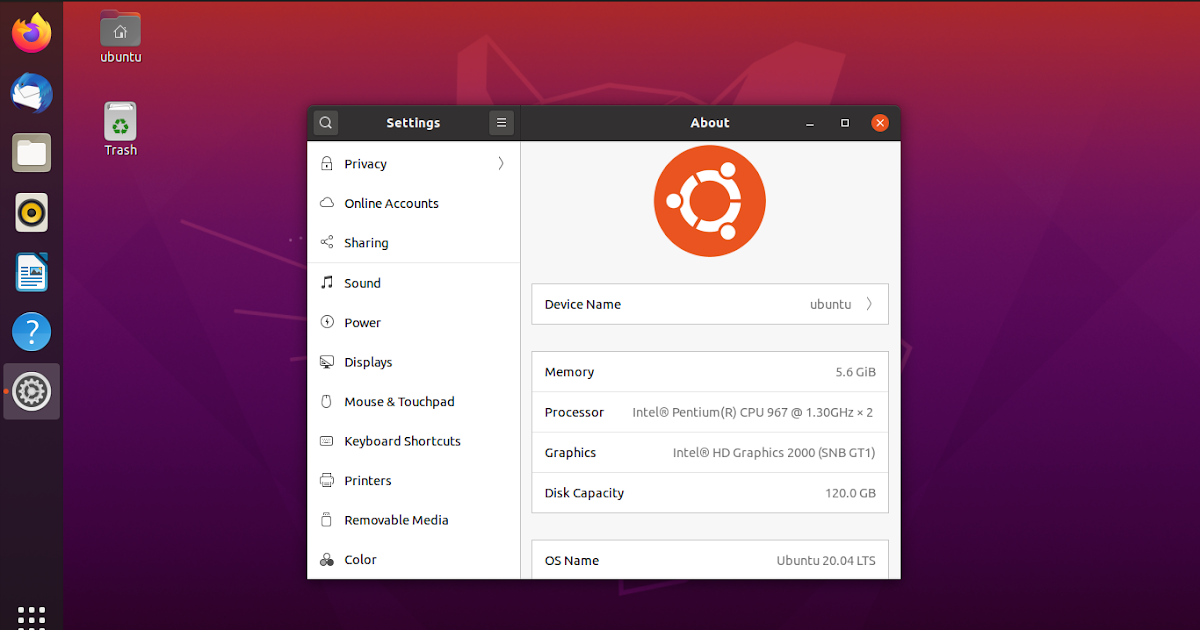Open Device Name editor via chevron
Screen dimensions: 1200x630
[868, 304]
